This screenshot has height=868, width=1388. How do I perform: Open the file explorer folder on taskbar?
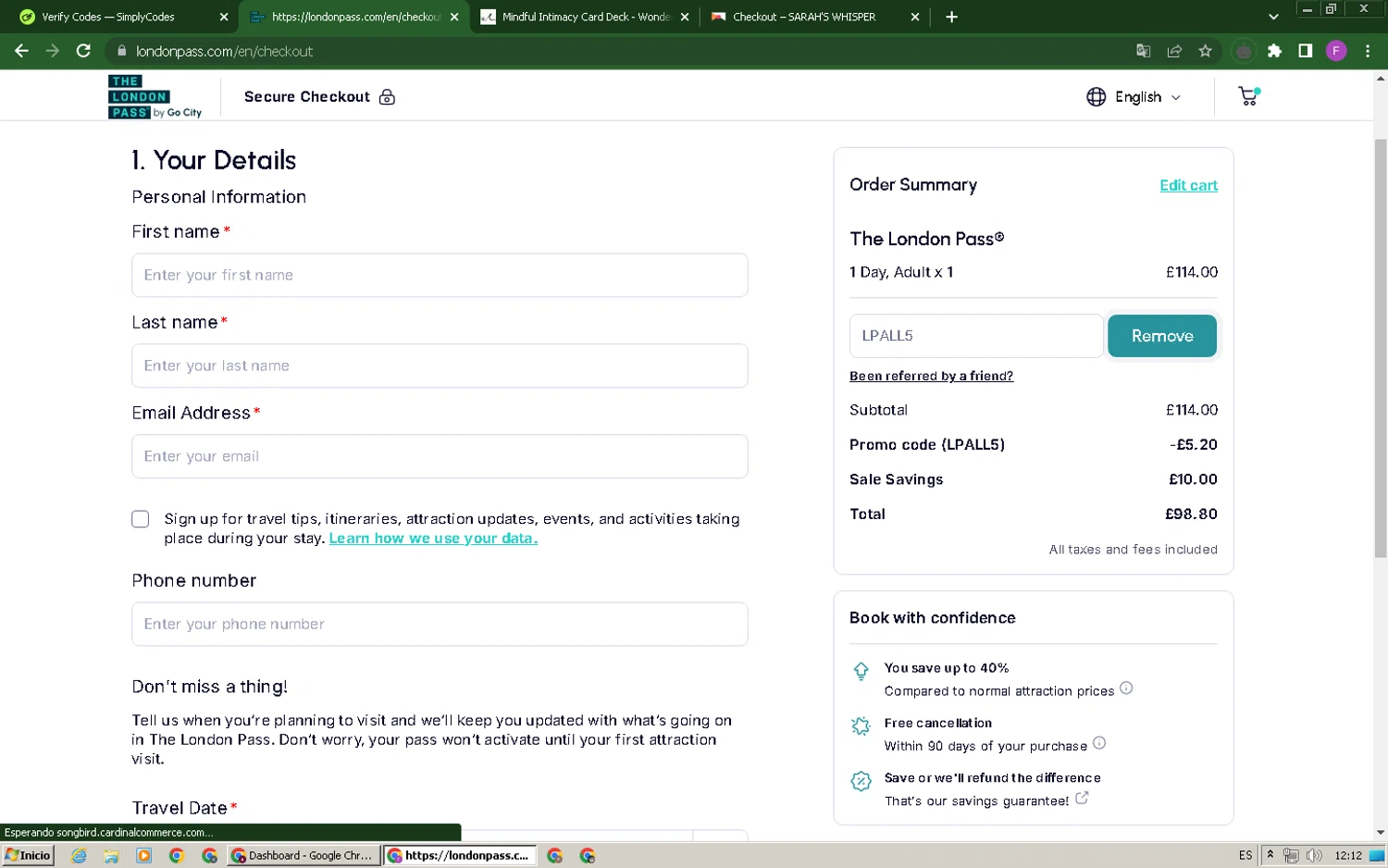click(x=111, y=856)
